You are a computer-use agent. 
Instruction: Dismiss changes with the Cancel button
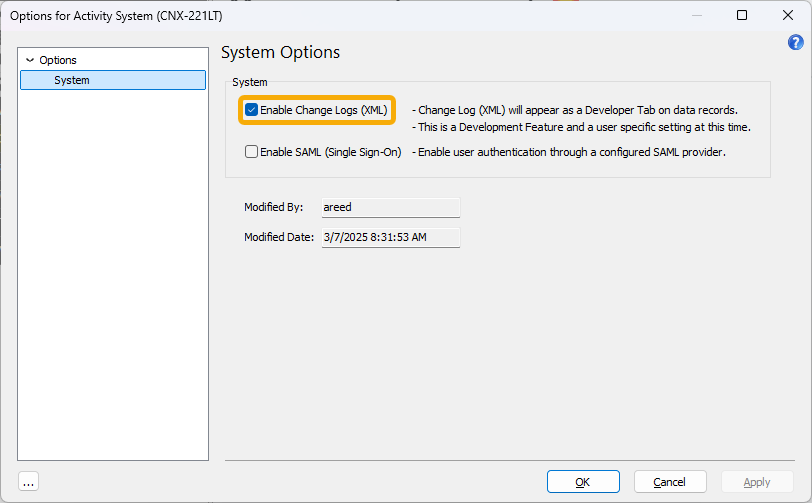[x=670, y=482]
